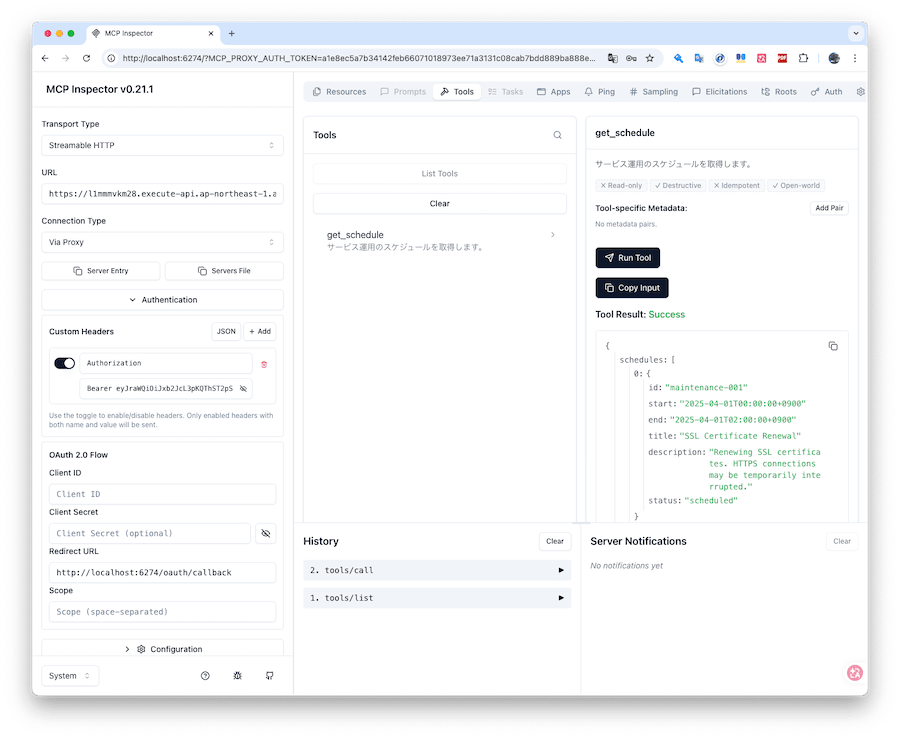Switch custom headers to JSON mode
The height and width of the screenshot is (738, 900).
226,331
